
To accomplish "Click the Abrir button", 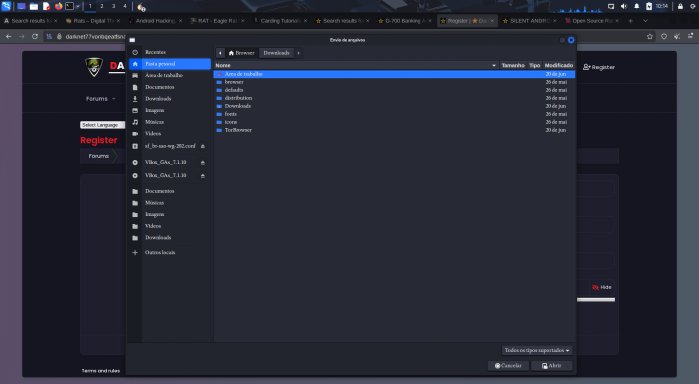I will point(551,366).
